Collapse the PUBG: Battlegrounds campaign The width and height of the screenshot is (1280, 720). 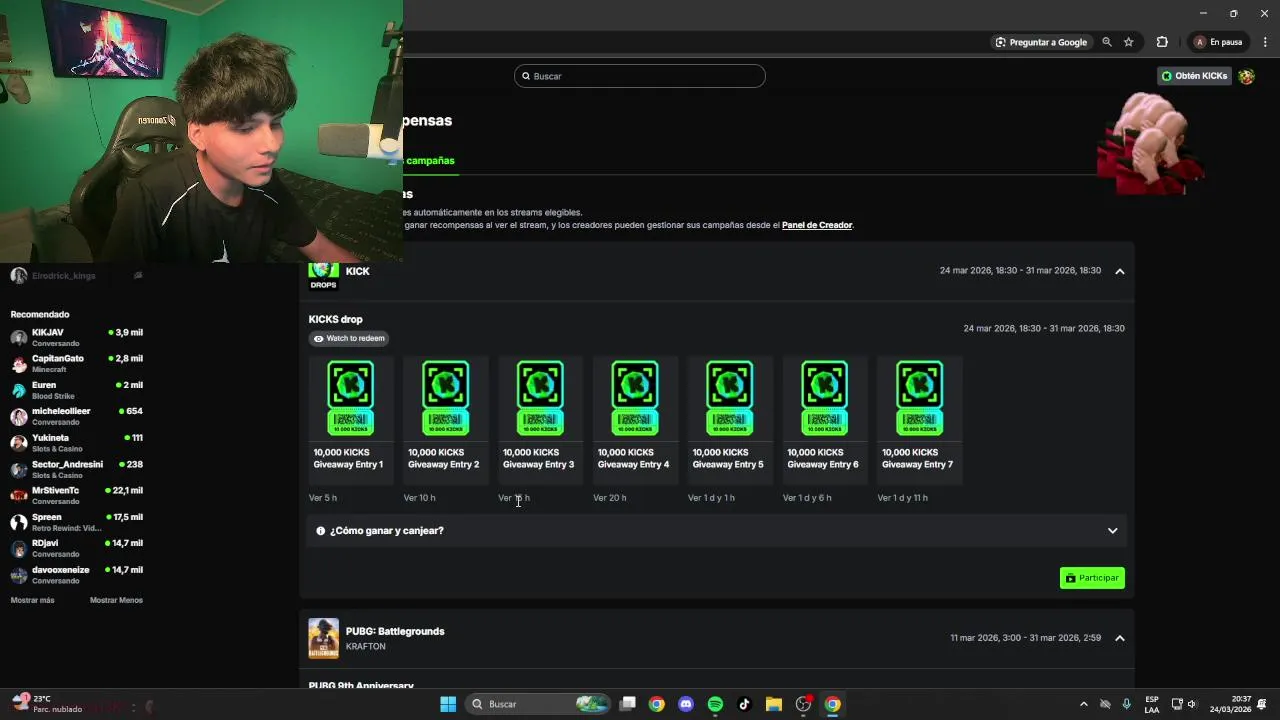point(1119,638)
